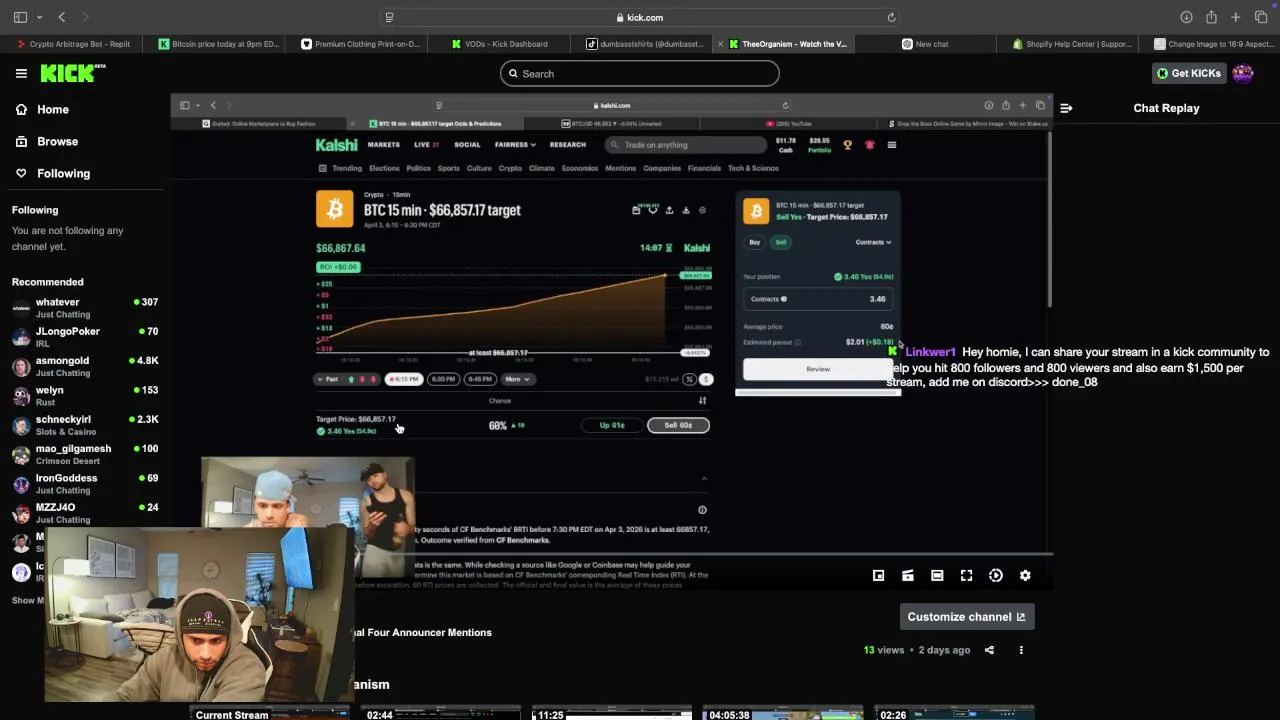Close the TheeOrganism tab
Screen dimensions: 1280x720
[x=720, y=44]
